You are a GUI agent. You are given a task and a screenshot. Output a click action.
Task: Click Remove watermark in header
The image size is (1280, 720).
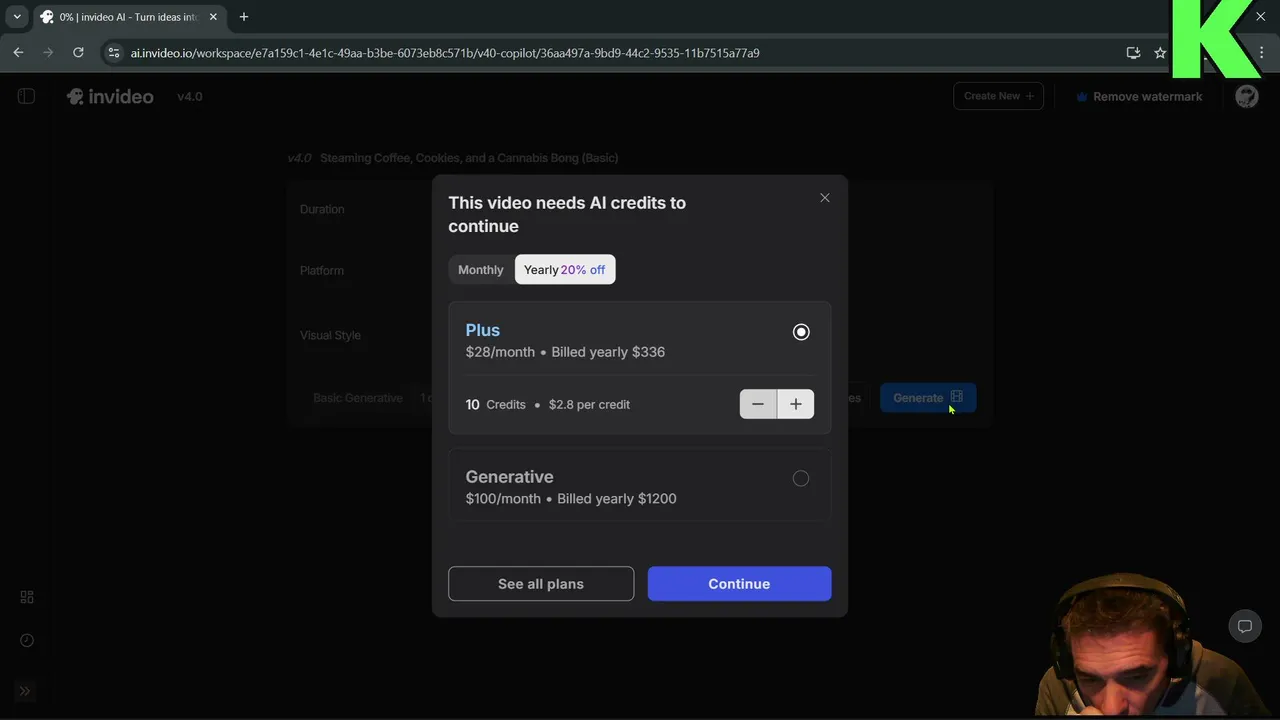[x=1139, y=97]
